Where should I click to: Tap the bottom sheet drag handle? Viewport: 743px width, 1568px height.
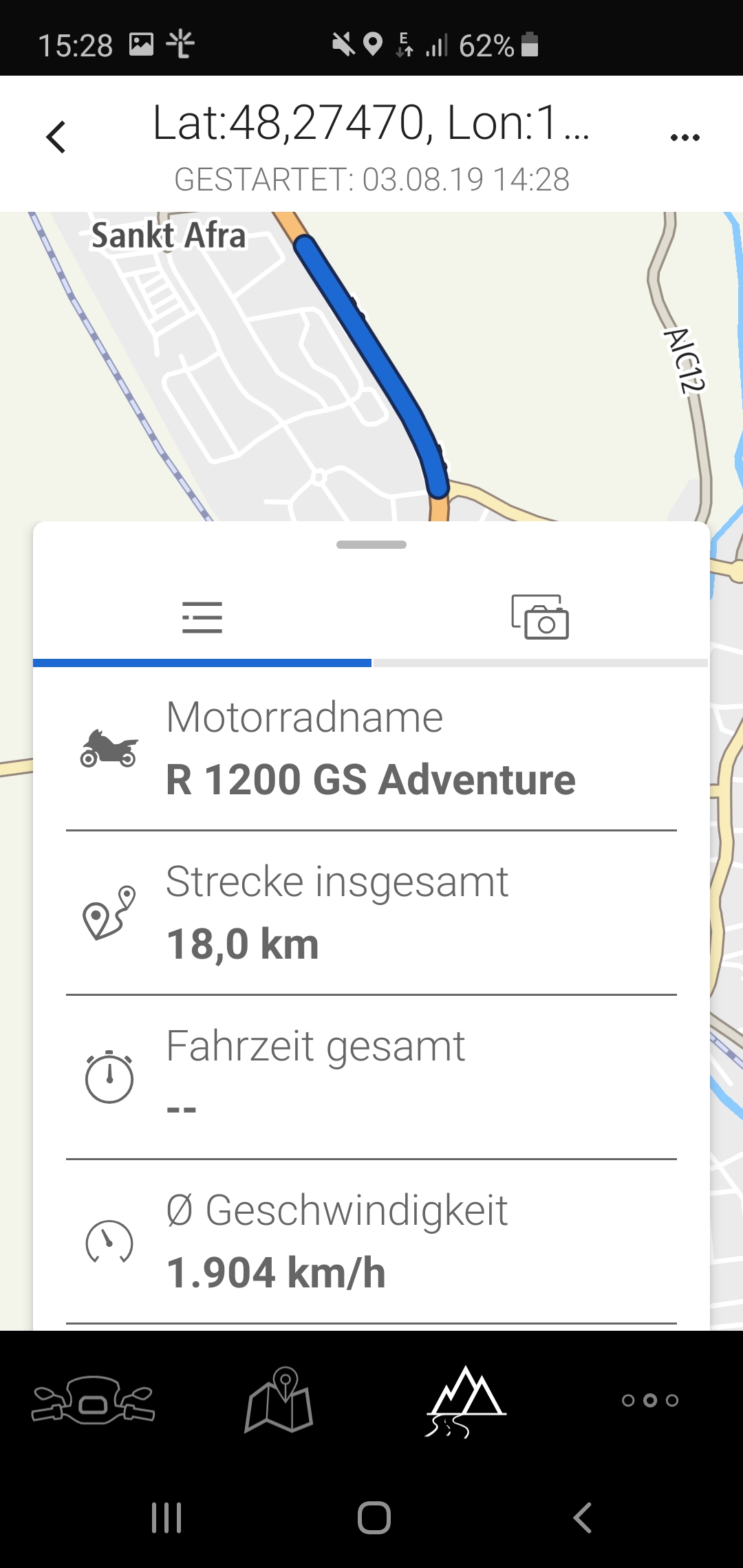click(x=371, y=545)
